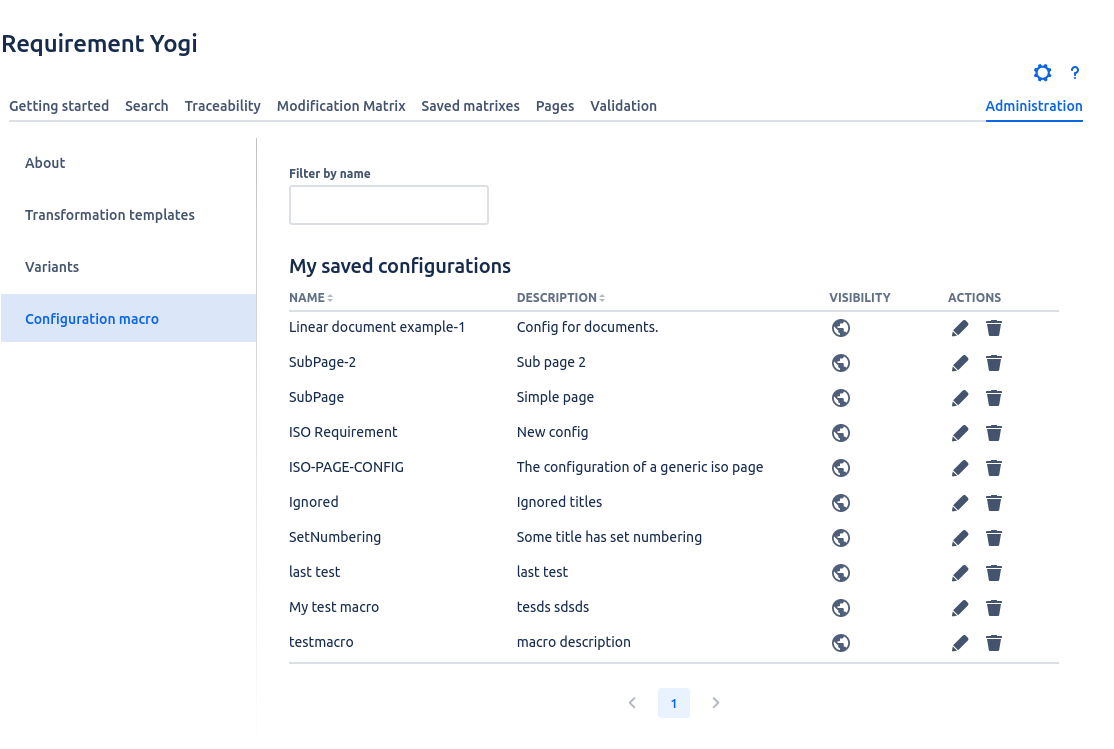Toggle visibility globe for SubPage

coord(841,398)
